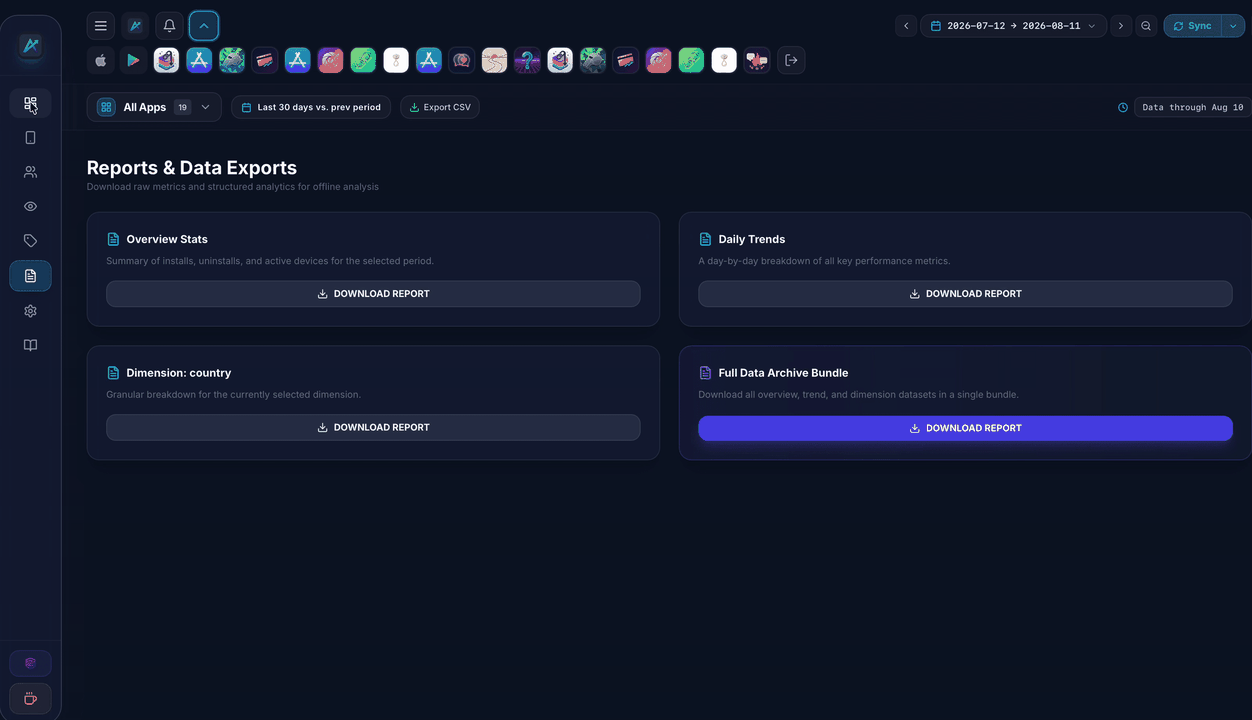This screenshot has height=720, width=1252.
Task: Click the logout icon after app icons
Action: click(791, 60)
